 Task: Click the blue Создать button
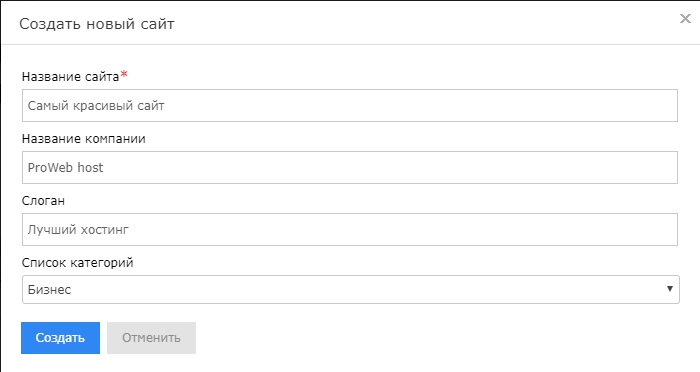click(x=60, y=338)
